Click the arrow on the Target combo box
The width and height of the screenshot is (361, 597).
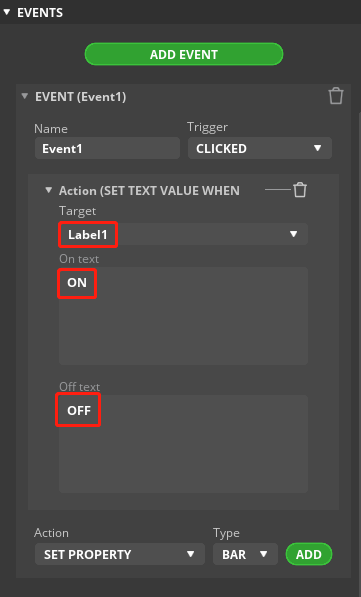click(x=293, y=234)
